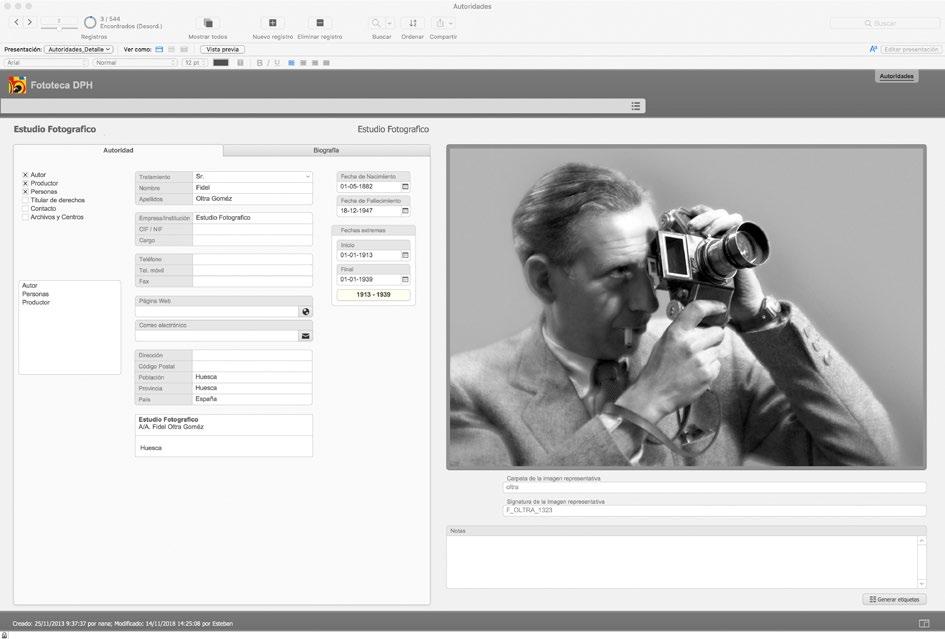Toggle bold text formatting
Image resolution: width=945 pixels, height=639 pixels.
coord(260,63)
